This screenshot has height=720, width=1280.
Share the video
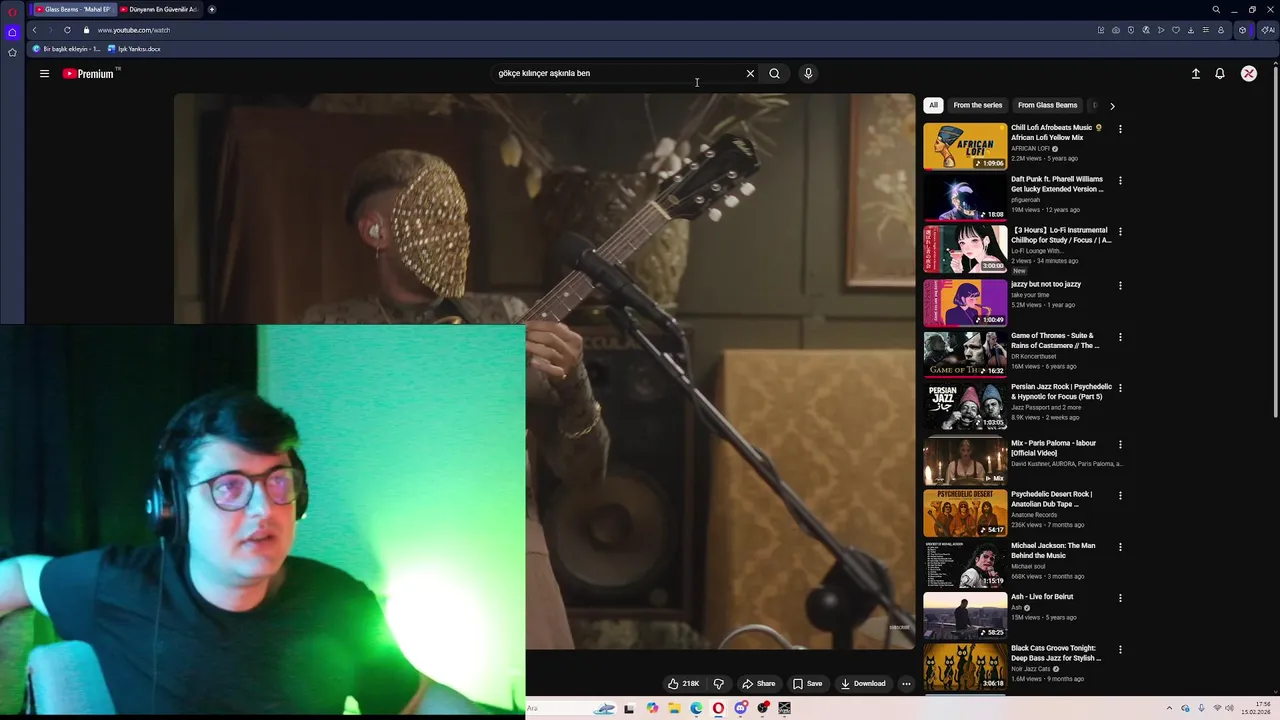[758, 684]
